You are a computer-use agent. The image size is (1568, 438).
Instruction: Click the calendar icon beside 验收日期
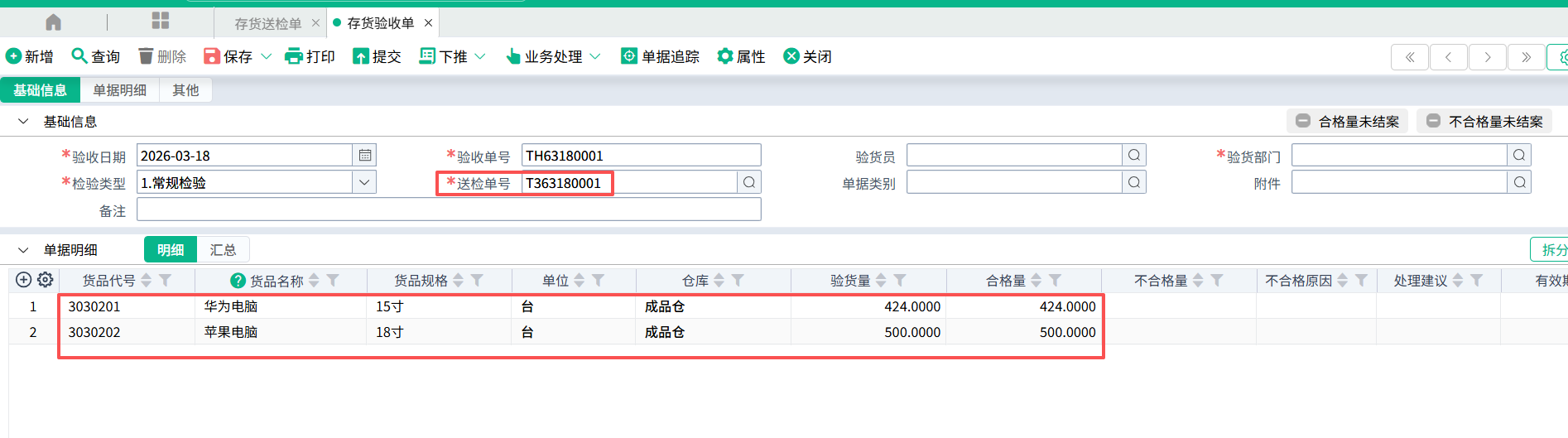pyautogui.click(x=364, y=156)
